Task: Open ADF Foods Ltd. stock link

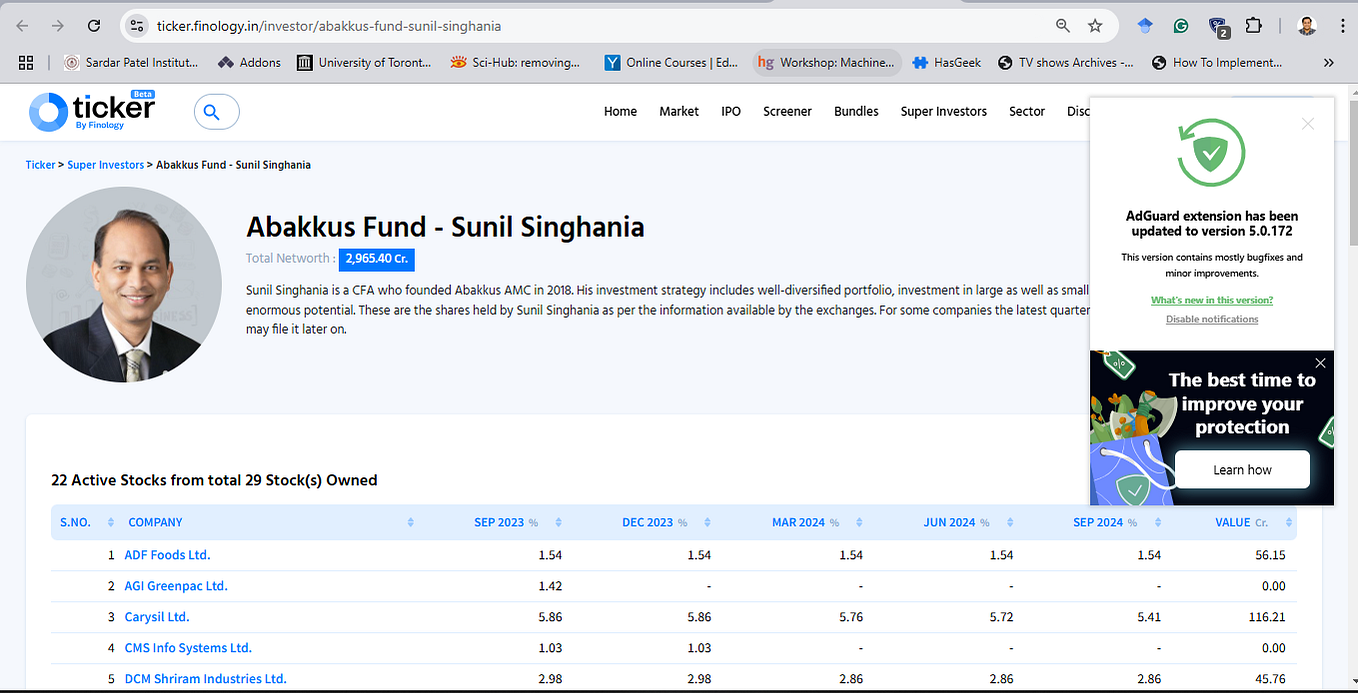Action: click(167, 555)
